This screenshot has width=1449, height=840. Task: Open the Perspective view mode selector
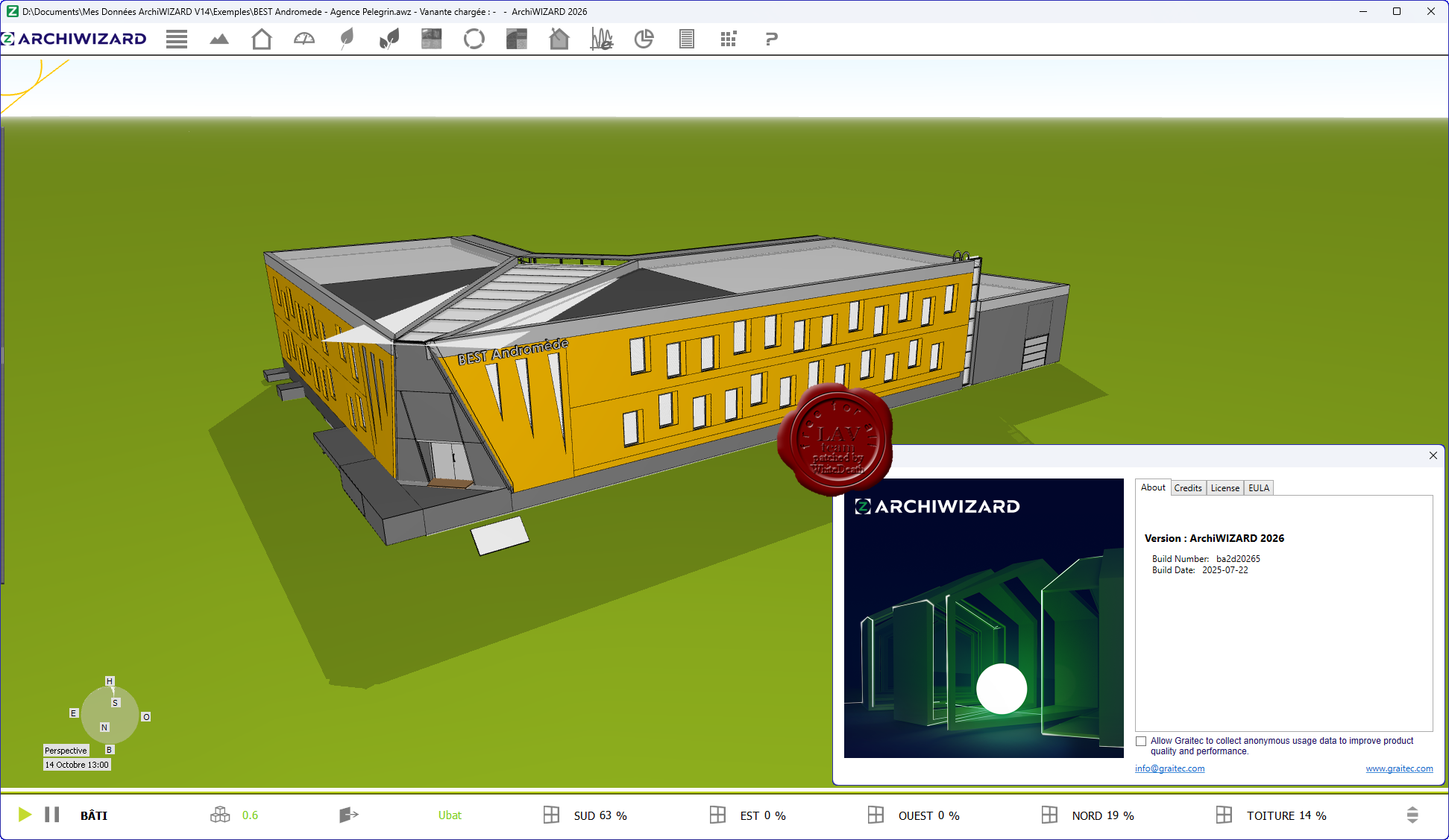pos(66,751)
